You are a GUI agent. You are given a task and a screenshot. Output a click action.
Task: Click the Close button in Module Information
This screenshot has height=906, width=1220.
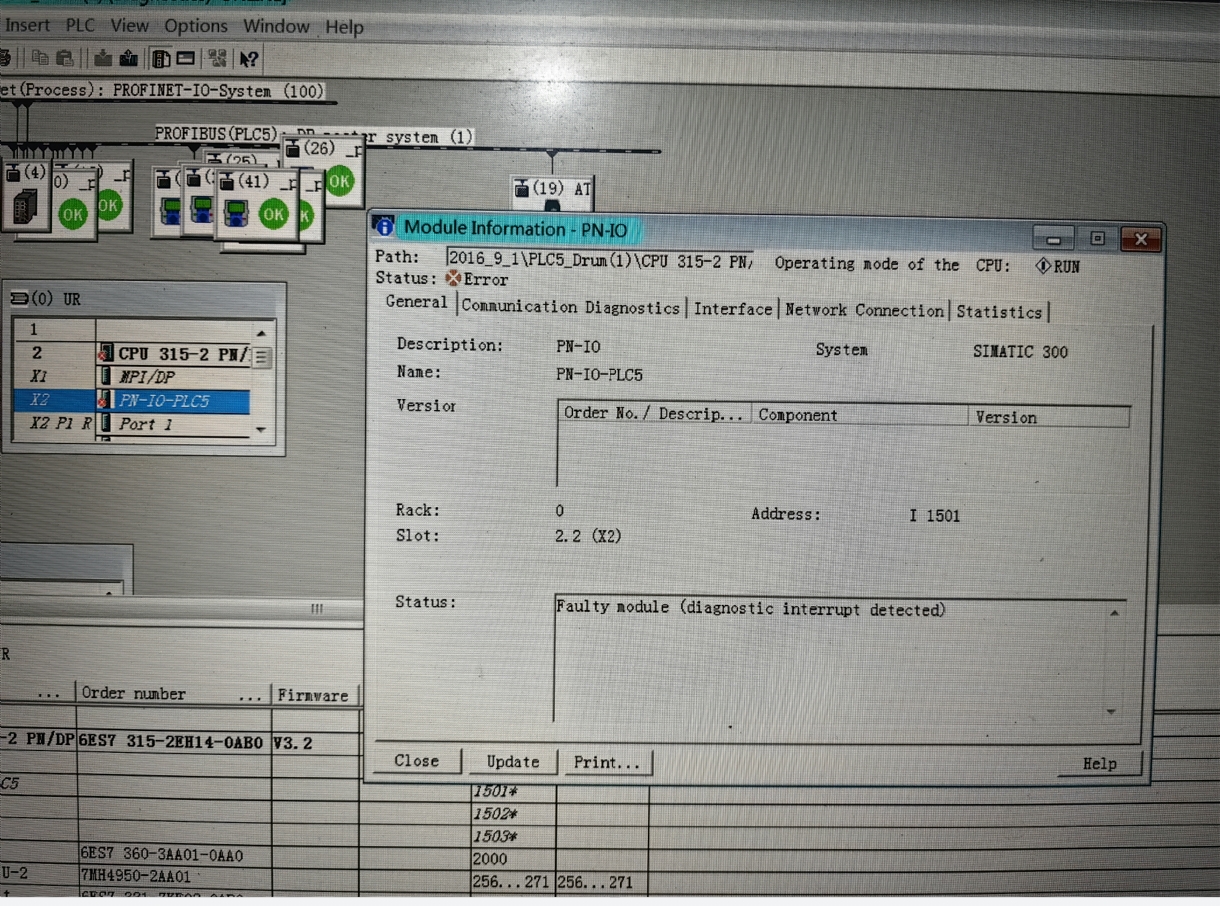coord(416,761)
